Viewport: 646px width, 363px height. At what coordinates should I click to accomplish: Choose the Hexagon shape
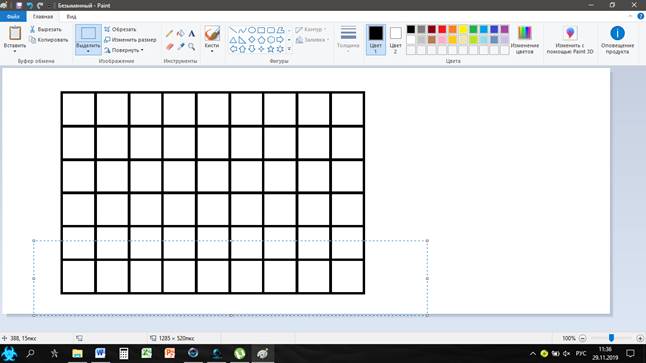click(x=271, y=40)
